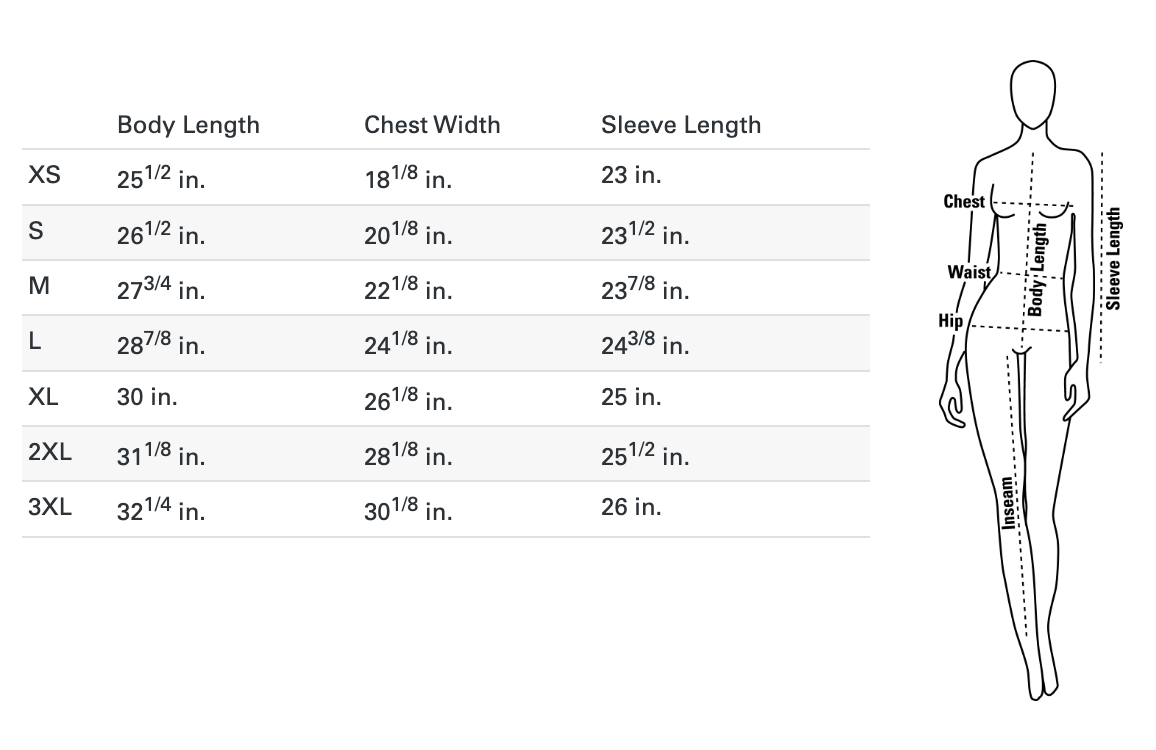Image resolution: width=1156 pixels, height=750 pixels.
Task: Select the XS size row label
Action: (x=45, y=176)
